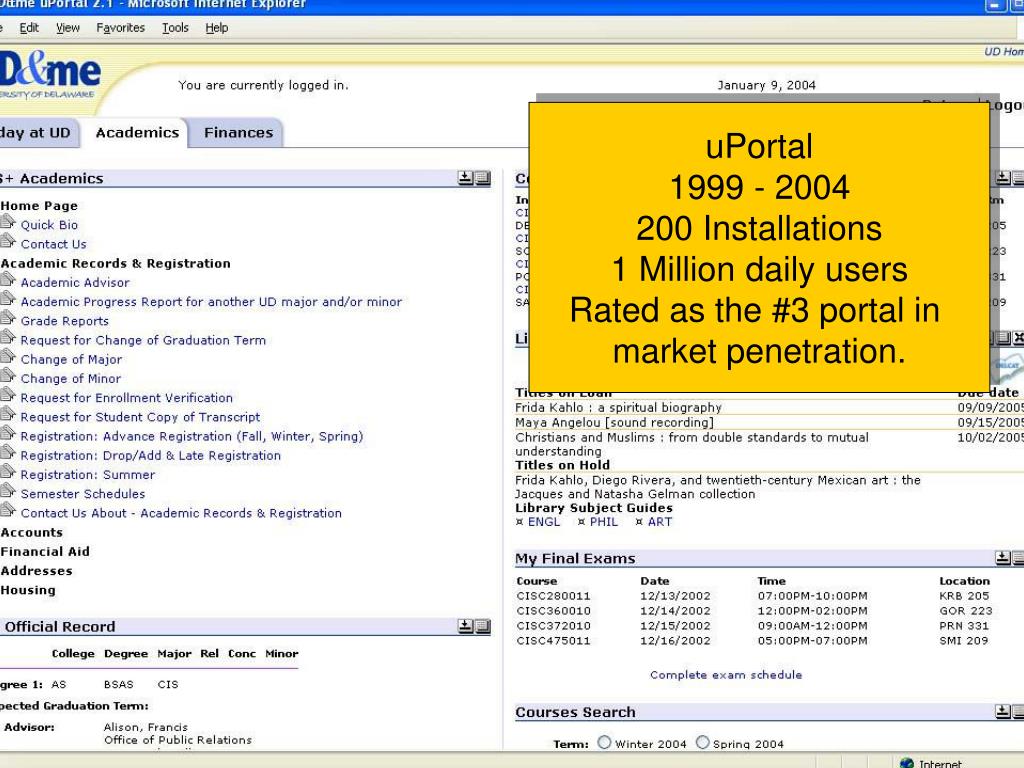Switch to the Finances tab
Image resolution: width=1024 pixels, height=768 pixels.
click(238, 133)
